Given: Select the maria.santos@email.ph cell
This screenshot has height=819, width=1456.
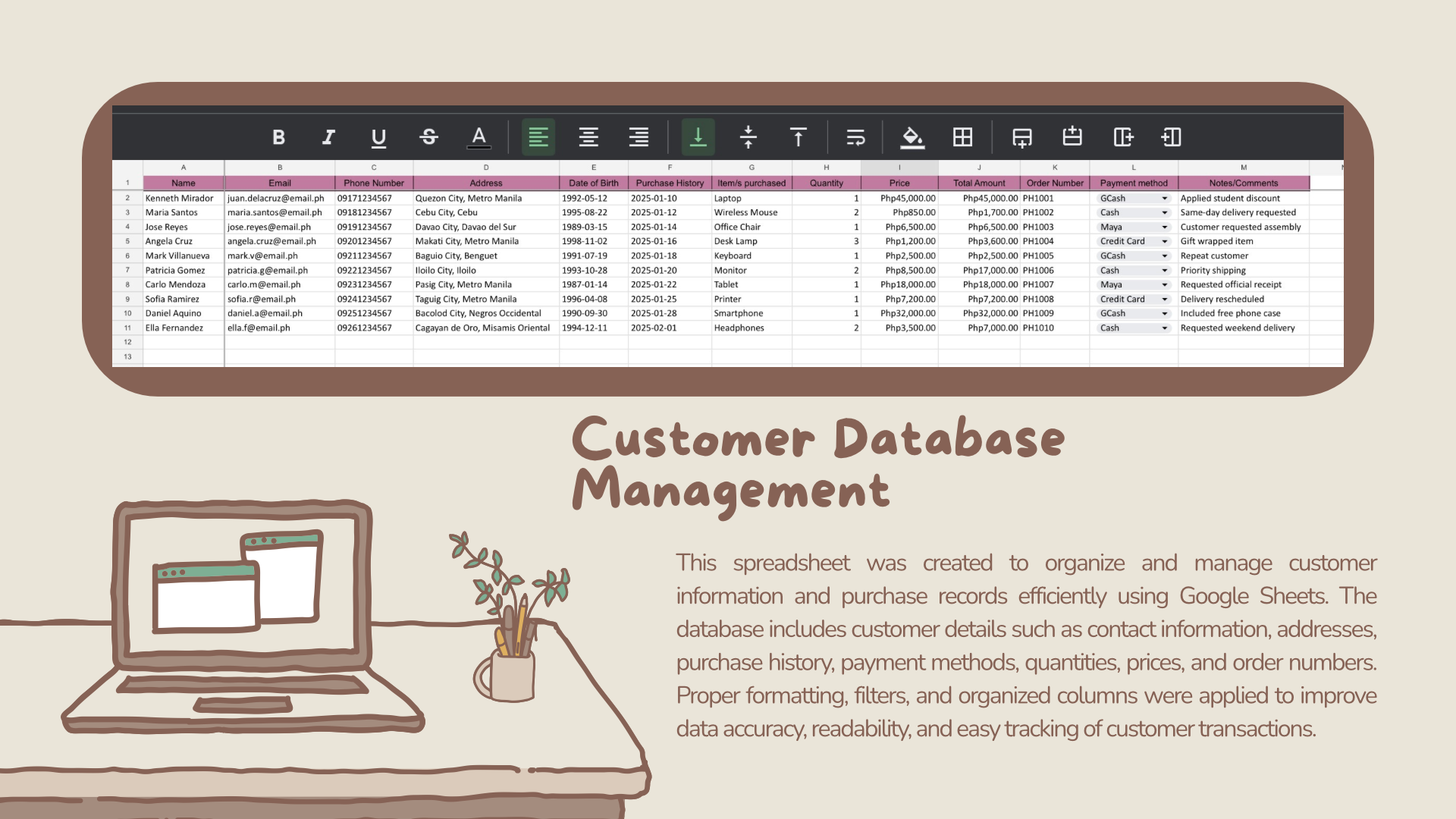Looking at the screenshot, I should pos(280,213).
